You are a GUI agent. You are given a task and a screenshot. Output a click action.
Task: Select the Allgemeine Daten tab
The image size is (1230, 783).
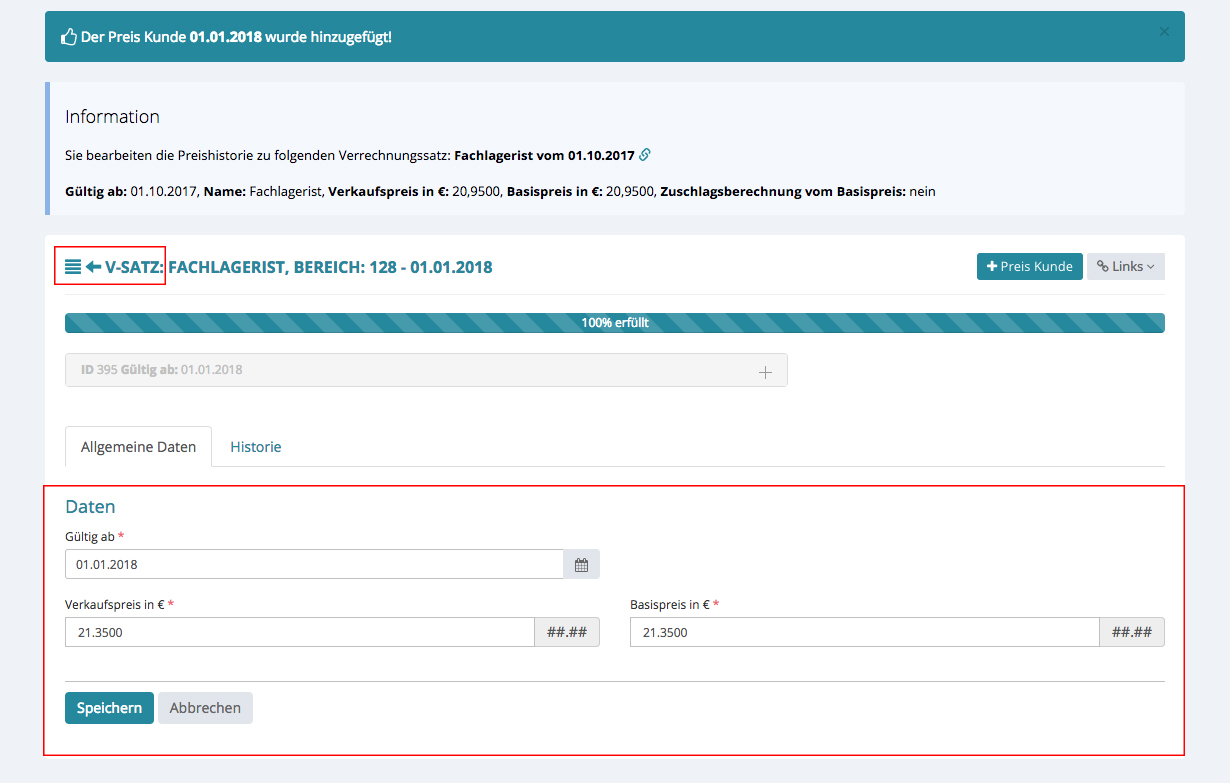(x=138, y=447)
